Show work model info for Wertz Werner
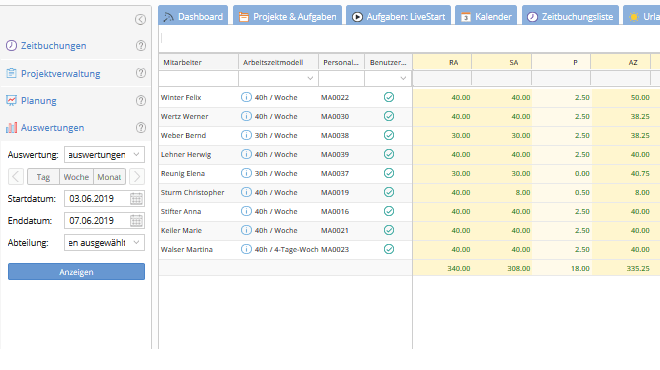This screenshot has height=370, width=660. pos(246,116)
